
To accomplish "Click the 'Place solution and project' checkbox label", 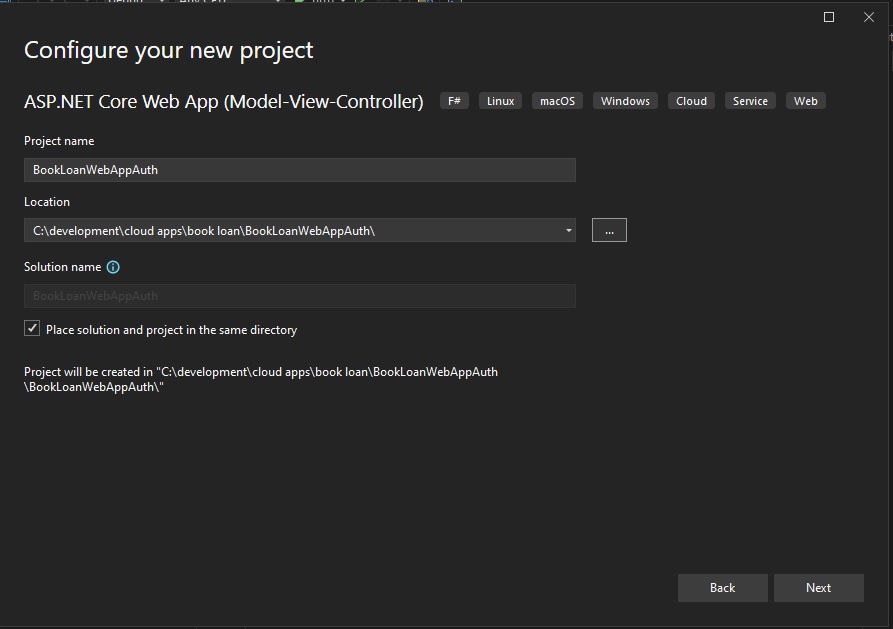I will [171, 330].
